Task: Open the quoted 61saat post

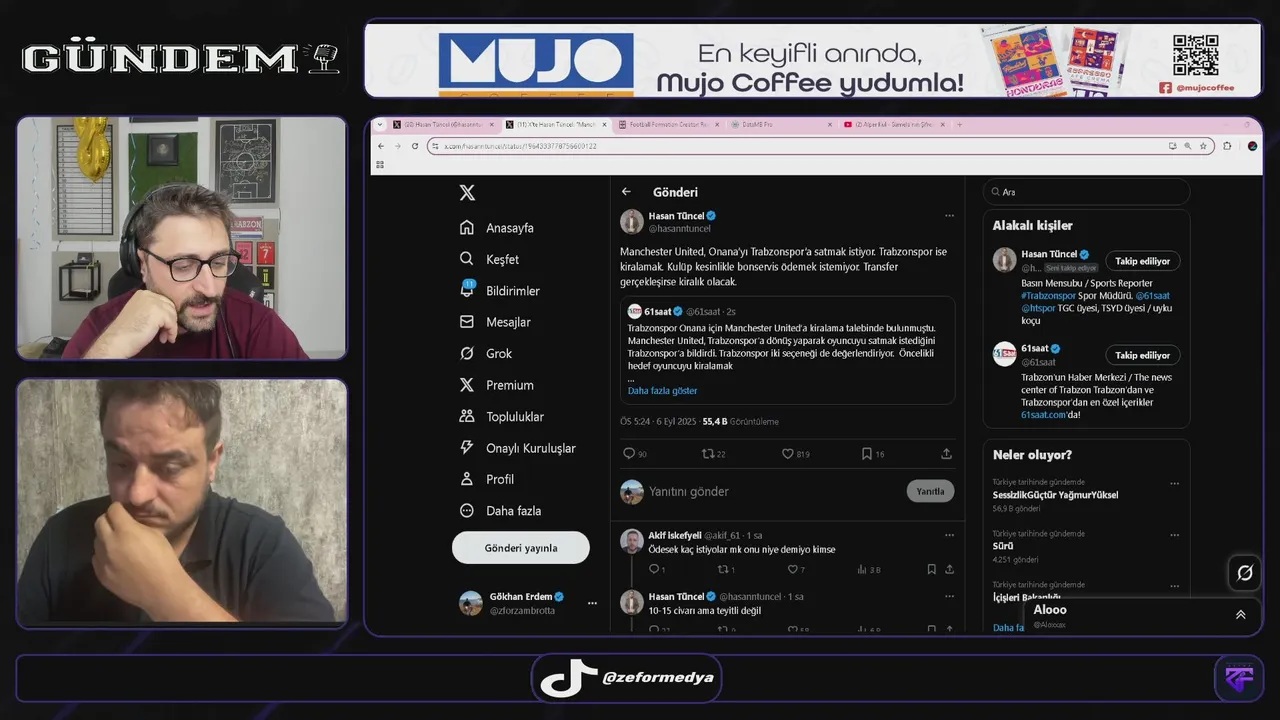Action: 787,350
